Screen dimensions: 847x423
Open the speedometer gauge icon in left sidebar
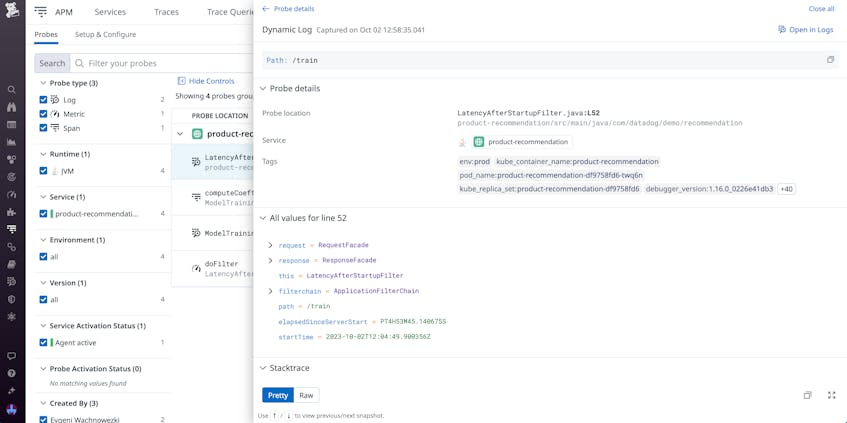click(11, 194)
